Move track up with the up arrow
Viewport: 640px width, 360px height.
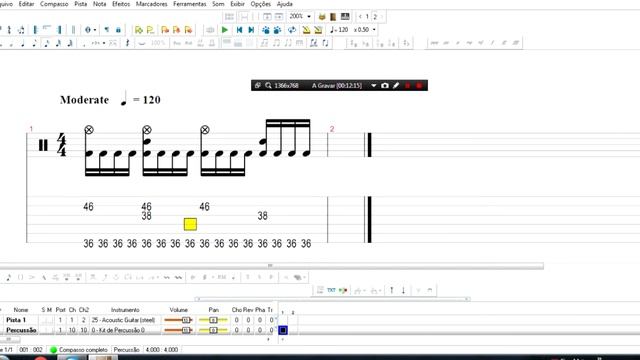[392, 290]
